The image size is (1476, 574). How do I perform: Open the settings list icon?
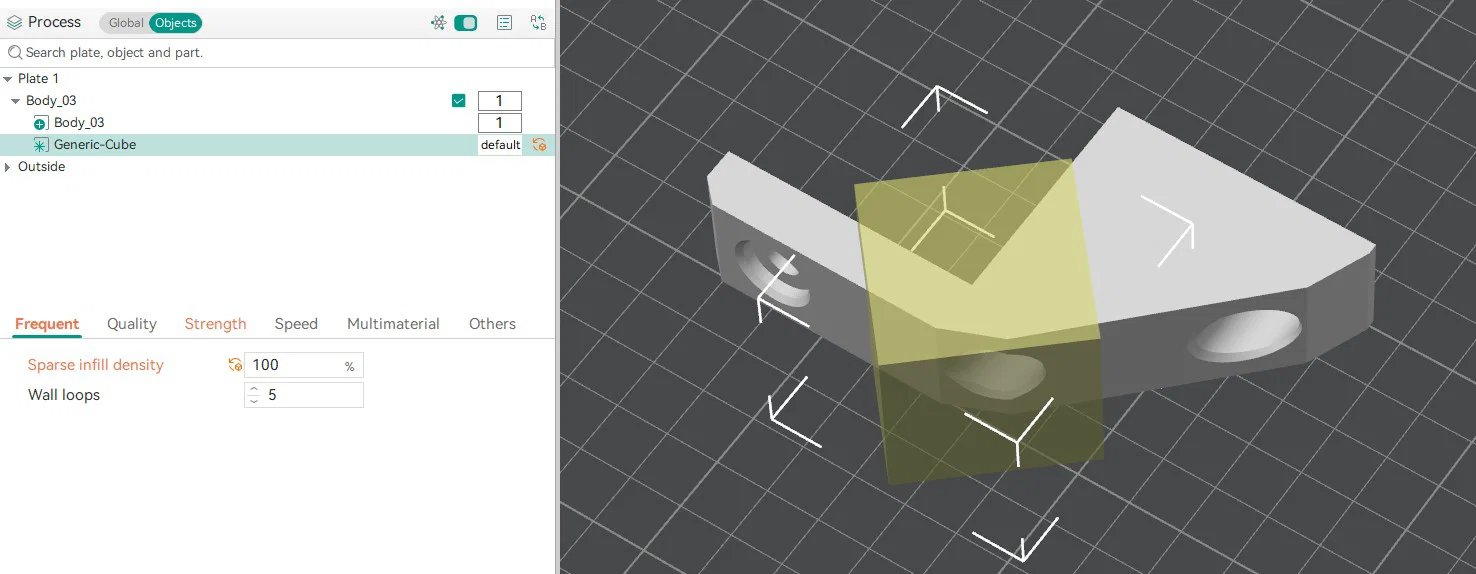coord(505,23)
